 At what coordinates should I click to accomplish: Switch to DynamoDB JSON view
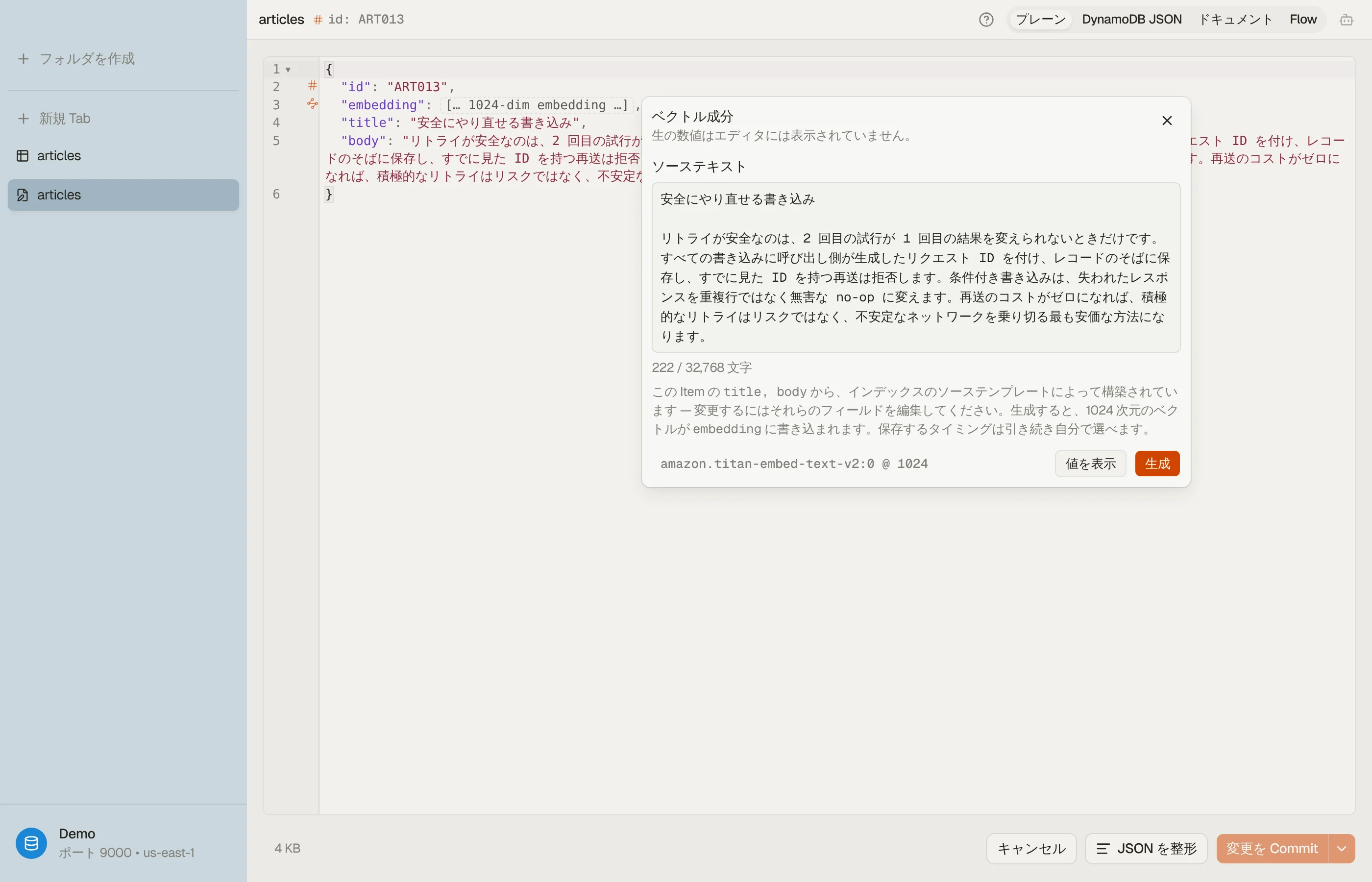pyautogui.click(x=1131, y=20)
